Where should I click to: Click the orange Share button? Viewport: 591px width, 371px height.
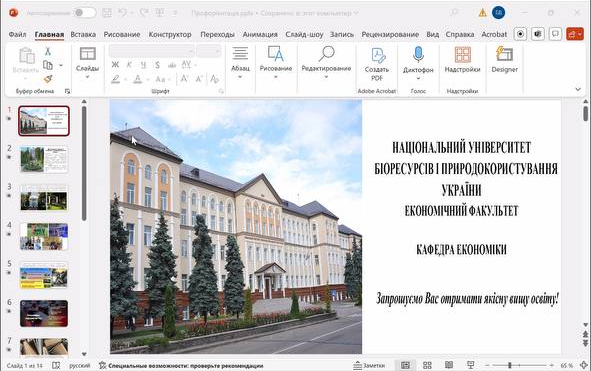[x=575, y=34]
